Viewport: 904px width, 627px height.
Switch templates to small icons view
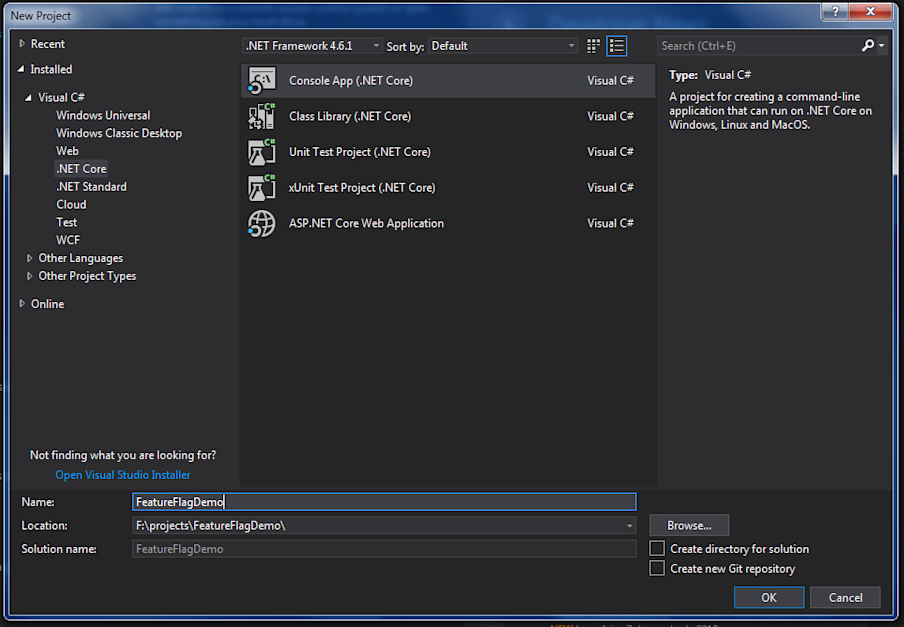(x=593, y=45)
